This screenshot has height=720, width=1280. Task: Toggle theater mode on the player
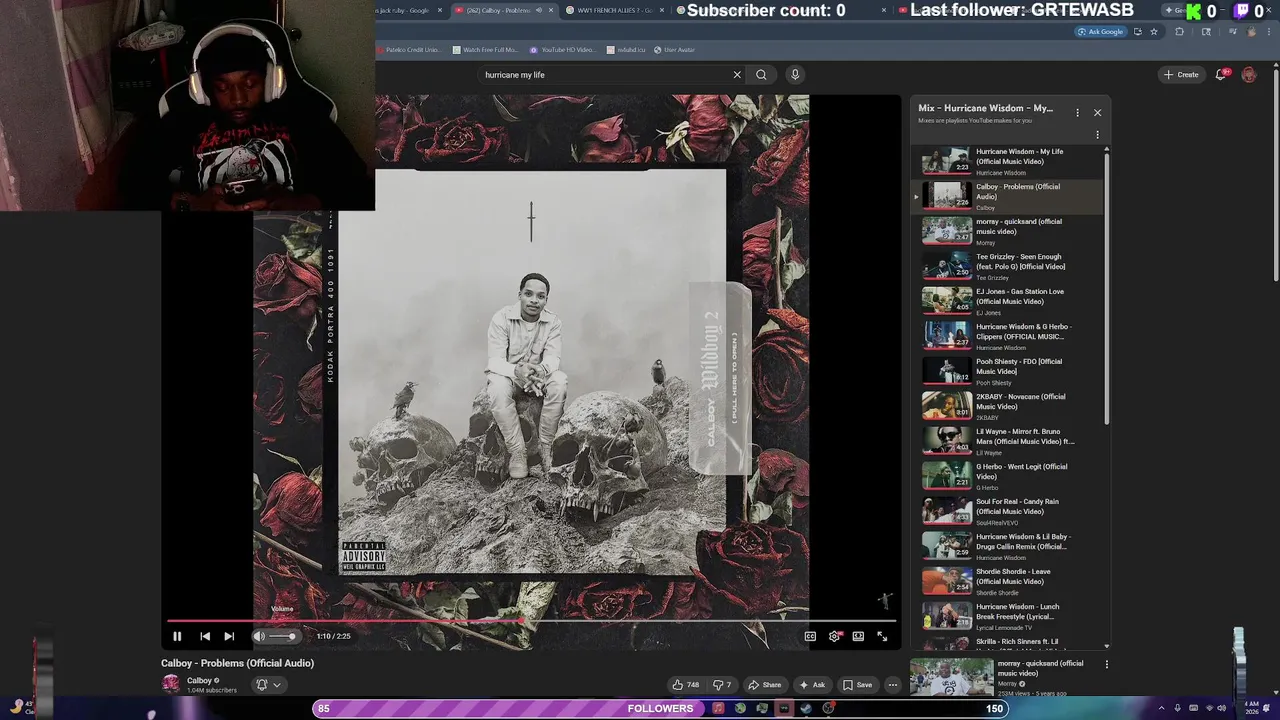click(x=858, y=636)
